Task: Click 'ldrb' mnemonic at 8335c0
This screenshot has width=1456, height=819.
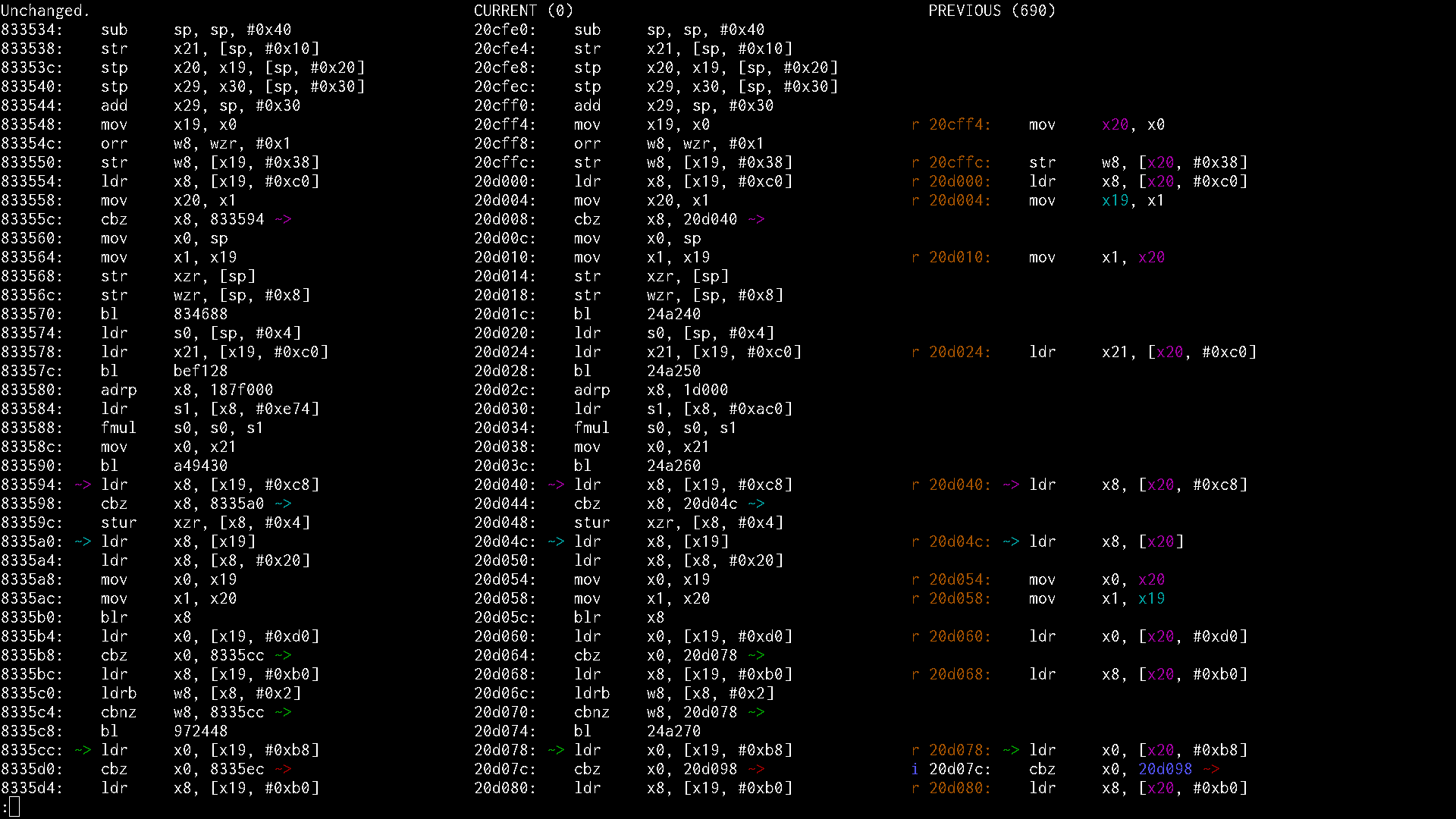Action: [x=119, y=693]
